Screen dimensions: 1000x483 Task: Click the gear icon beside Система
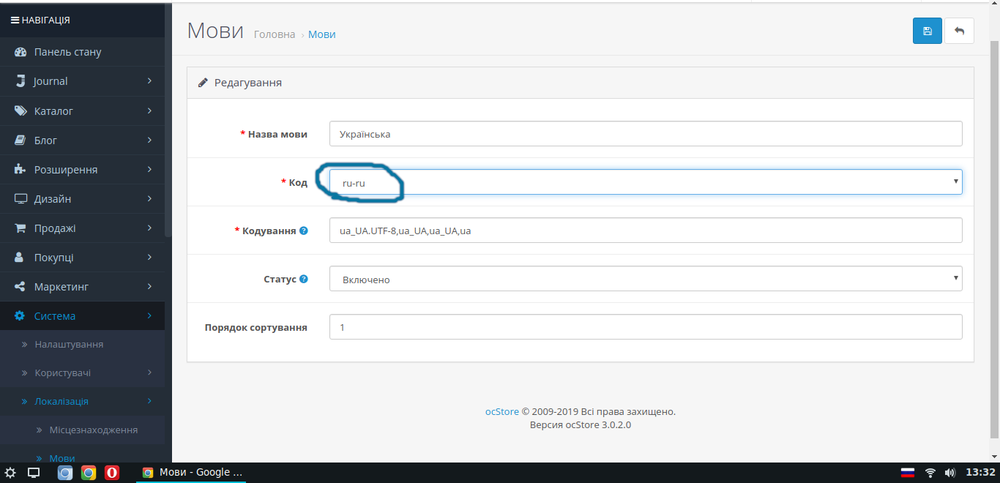20,316
